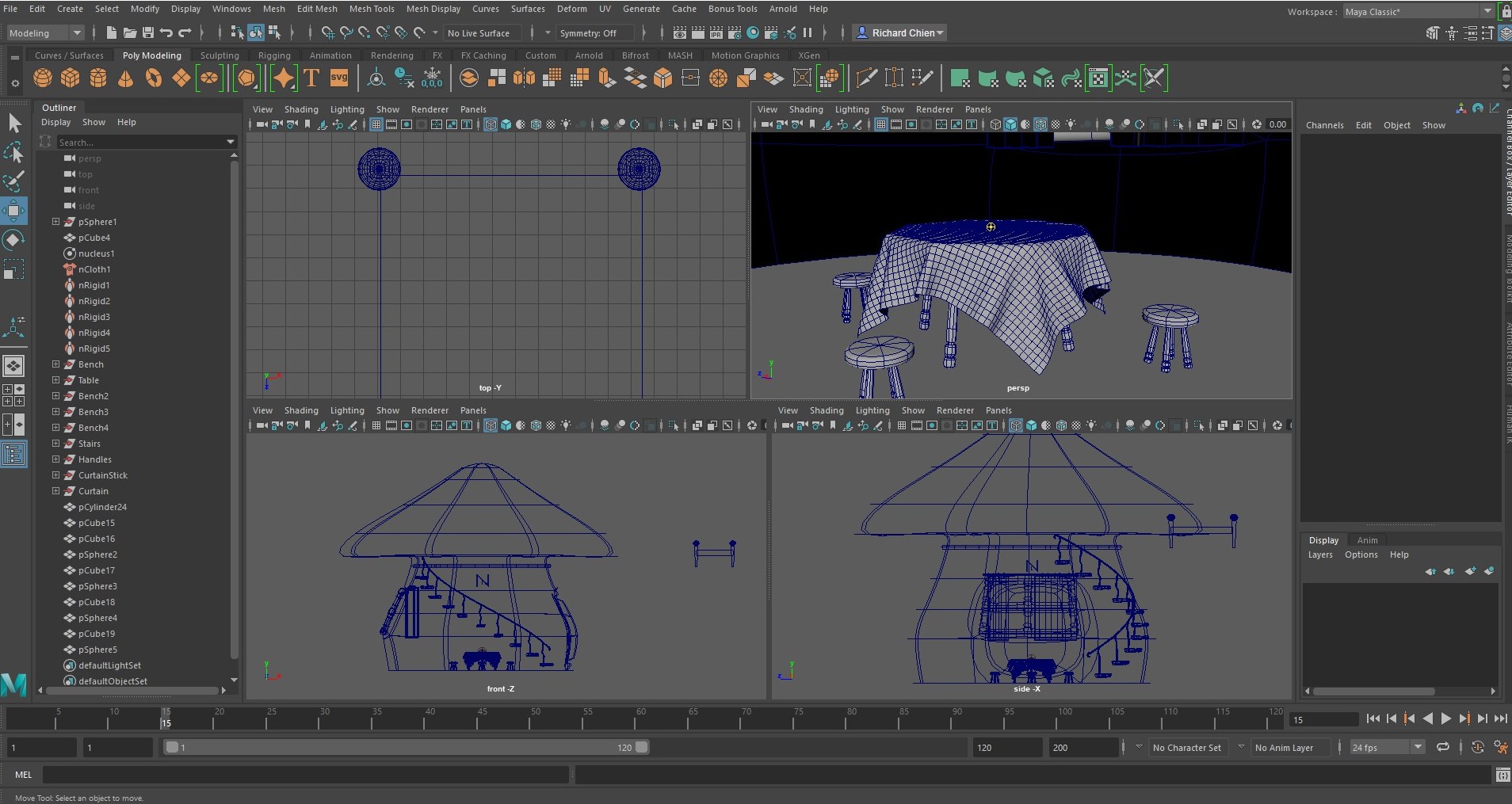Expand the Table node in Outliner
This screenshot has height=804, width=1512.
point(55,380)
